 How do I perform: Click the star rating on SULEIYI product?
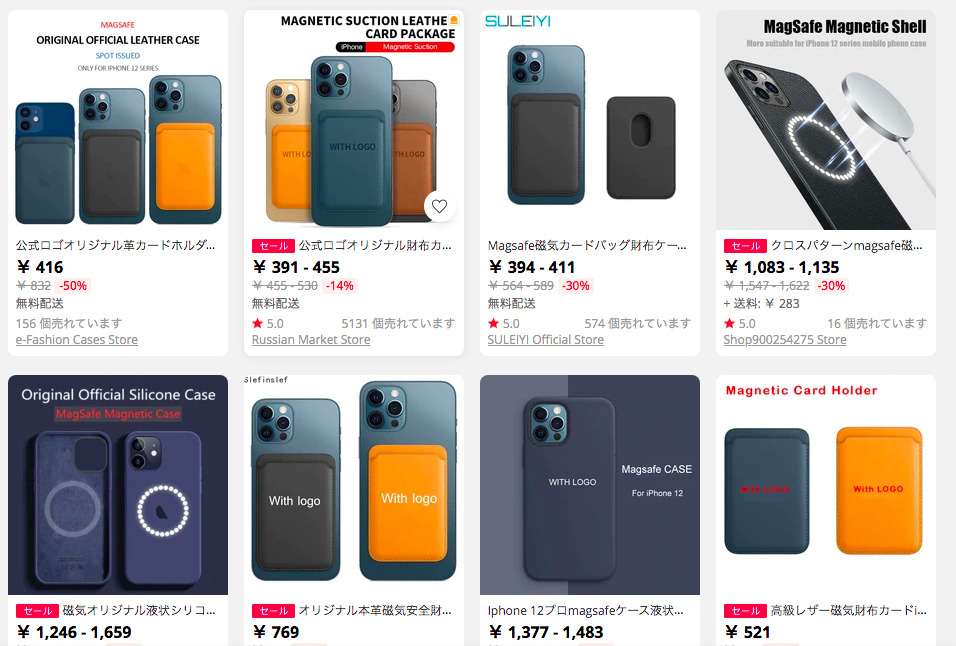pyautogui.click(x=493, y=323)
